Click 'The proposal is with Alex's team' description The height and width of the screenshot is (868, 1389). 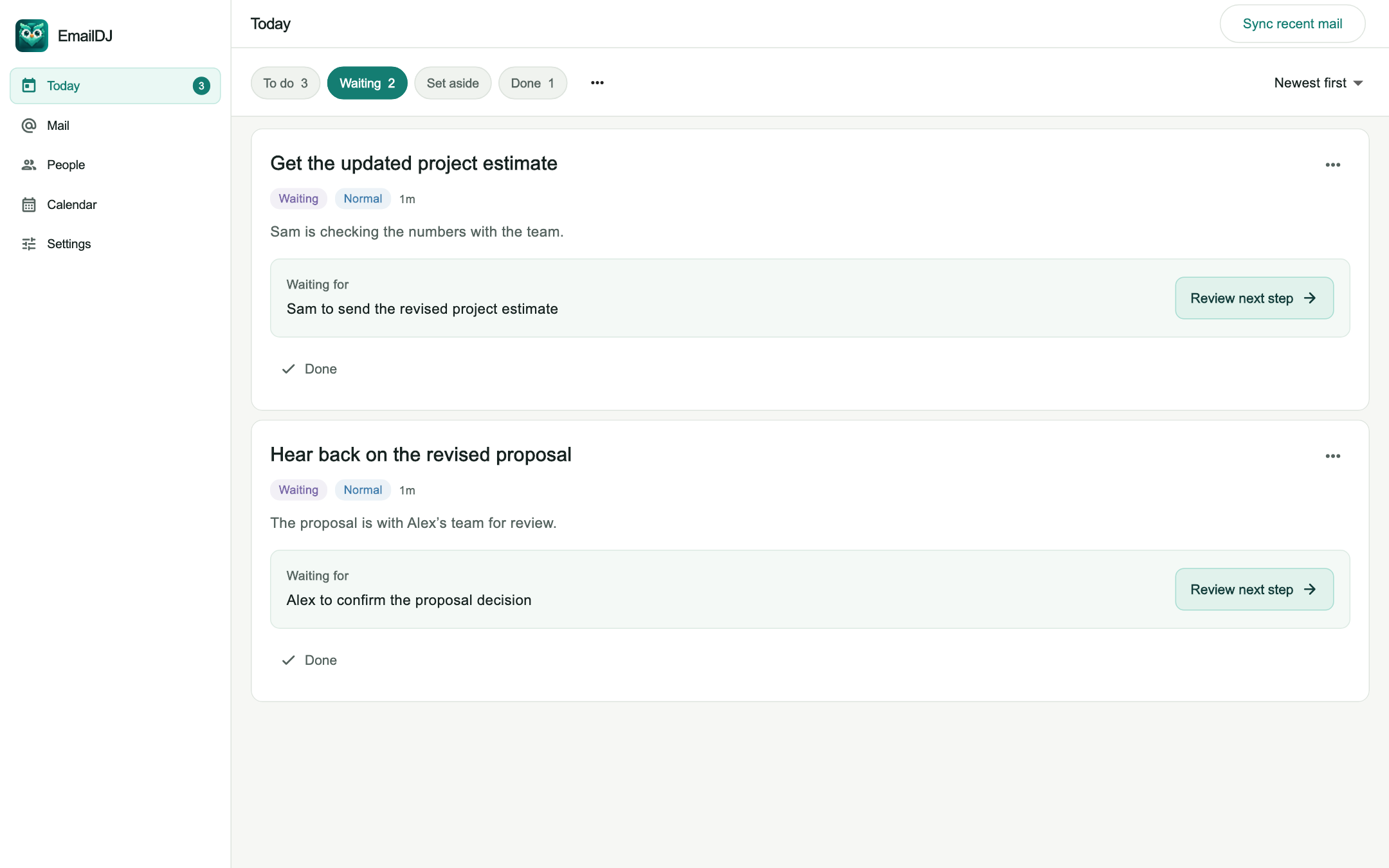(x=413, y=523)
